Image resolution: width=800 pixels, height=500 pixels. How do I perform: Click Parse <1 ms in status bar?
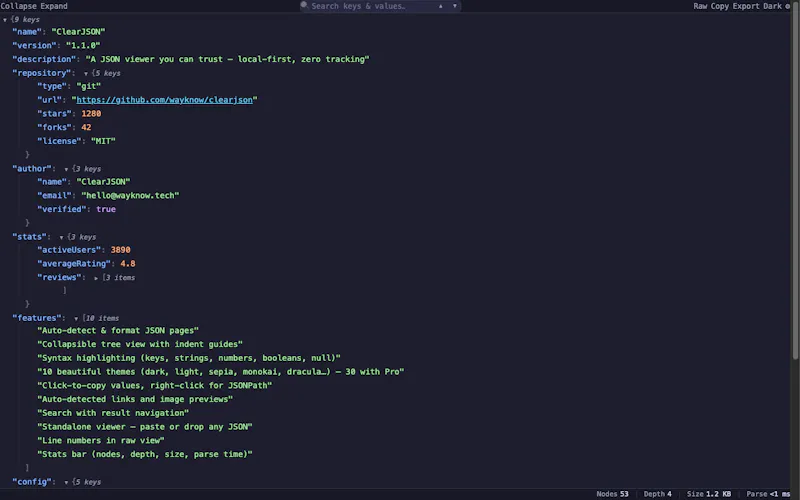coord(768,494)
